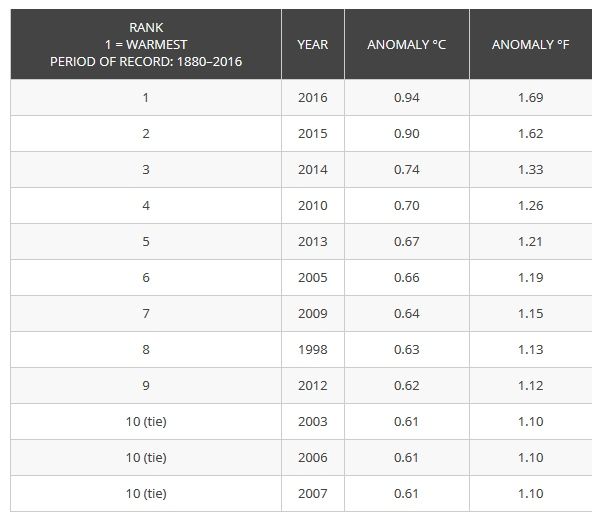
Task: Select the 2007 year cell
Action: [313, 494]
